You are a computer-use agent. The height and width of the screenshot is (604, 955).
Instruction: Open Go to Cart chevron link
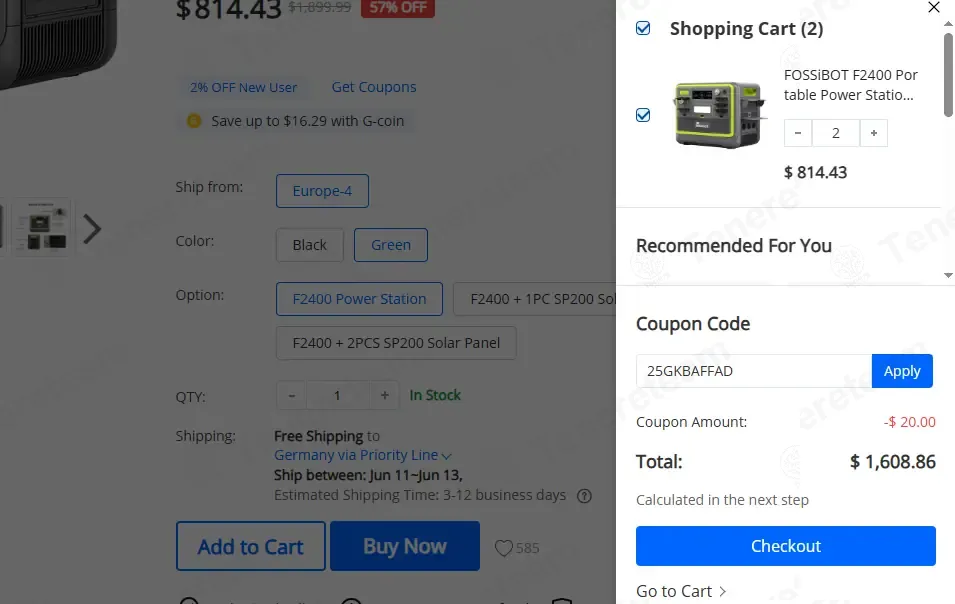coord(681,591)
